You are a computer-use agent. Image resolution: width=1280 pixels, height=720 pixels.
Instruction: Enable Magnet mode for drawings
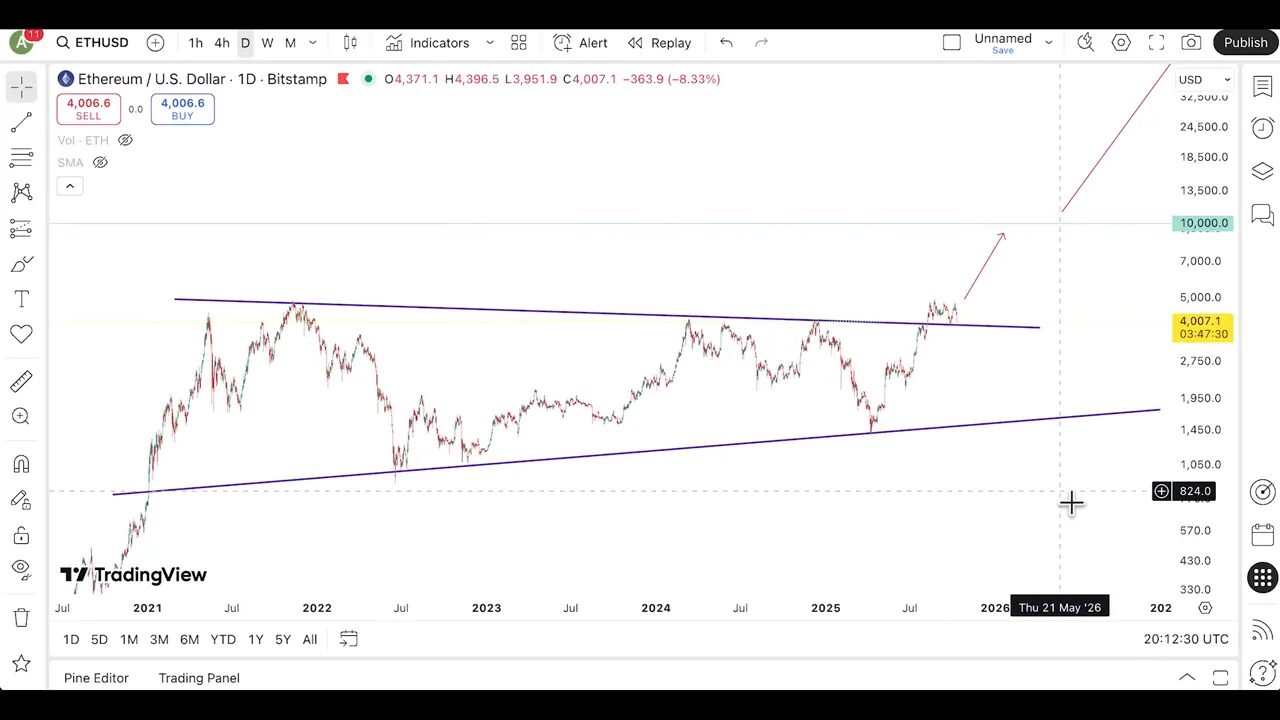[21, 463]
